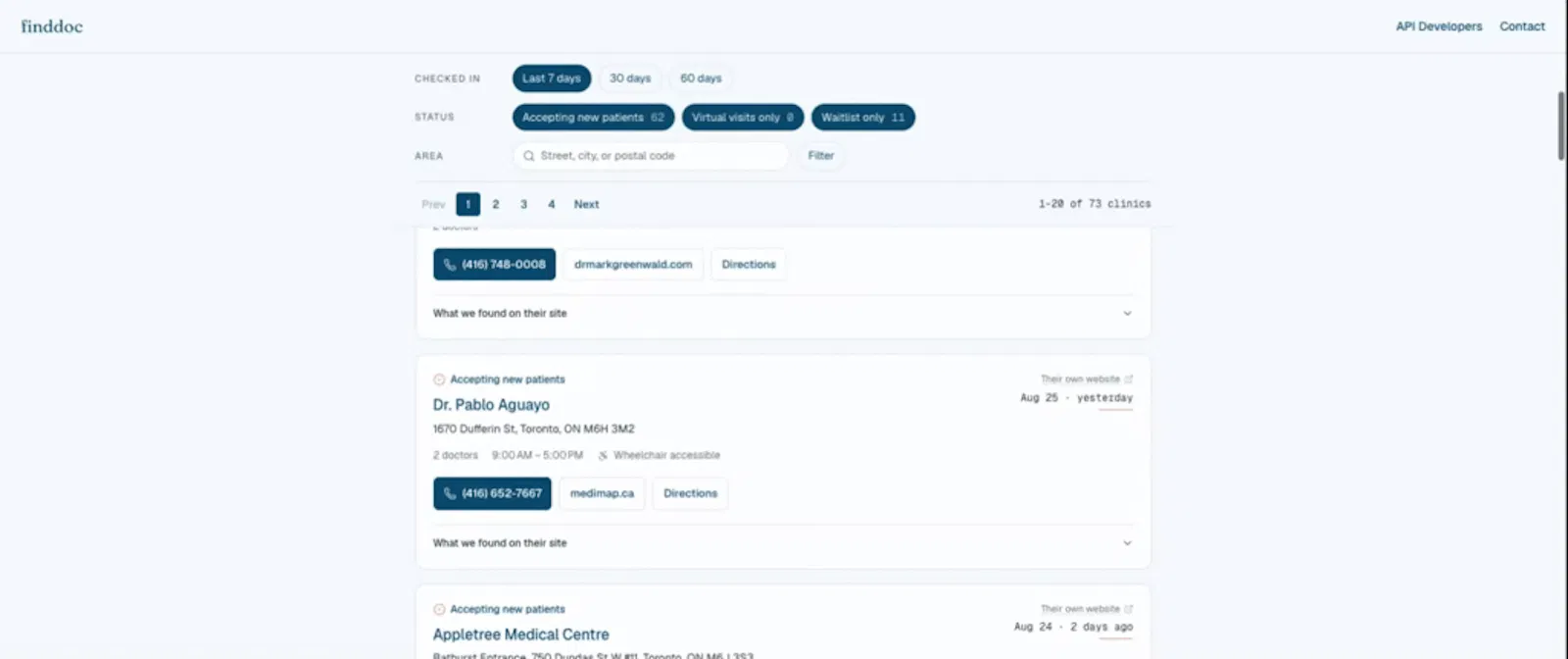Click Prev in pagination
The image size is (1568, 659).
433,204
